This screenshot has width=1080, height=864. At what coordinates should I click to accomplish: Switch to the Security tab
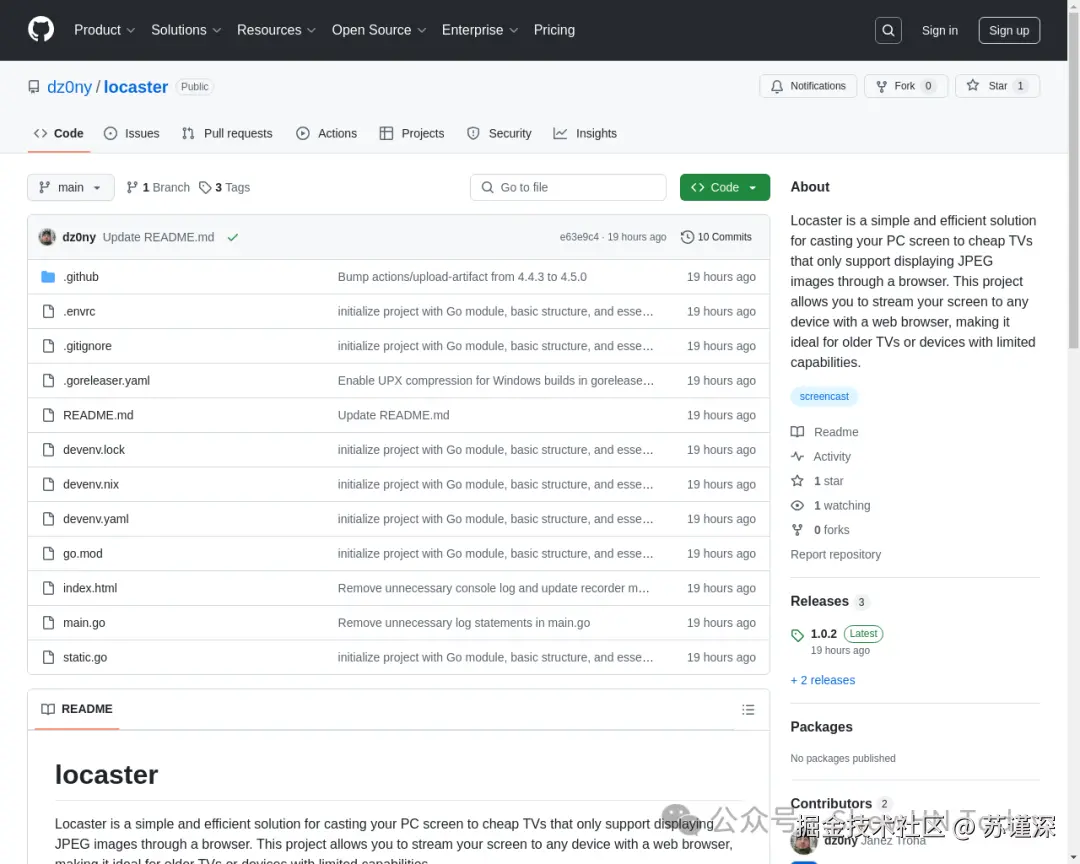coord(499,134)
